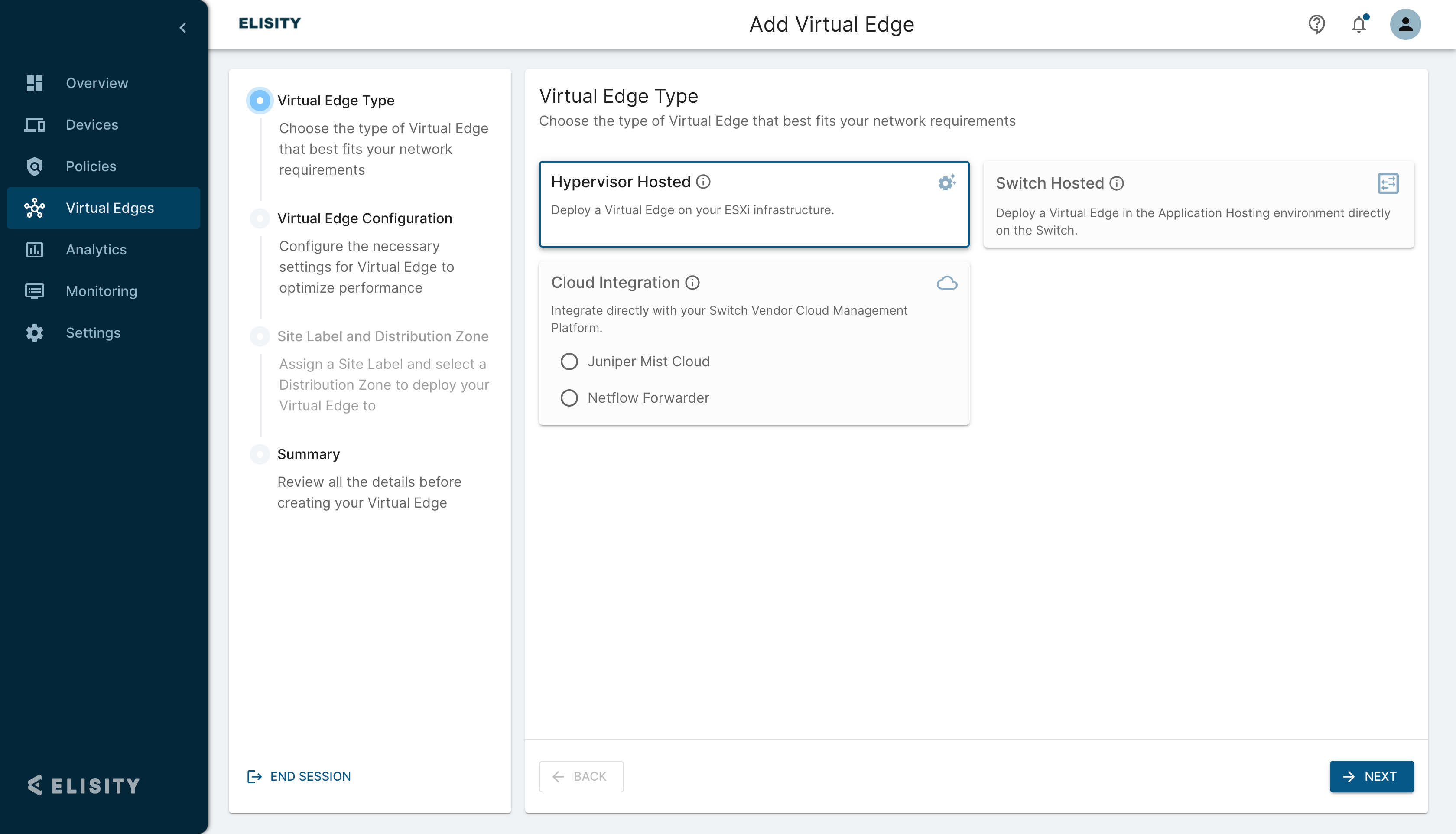Open the Overview menu item
This screenshot has width=1456, height=834.
103,83
